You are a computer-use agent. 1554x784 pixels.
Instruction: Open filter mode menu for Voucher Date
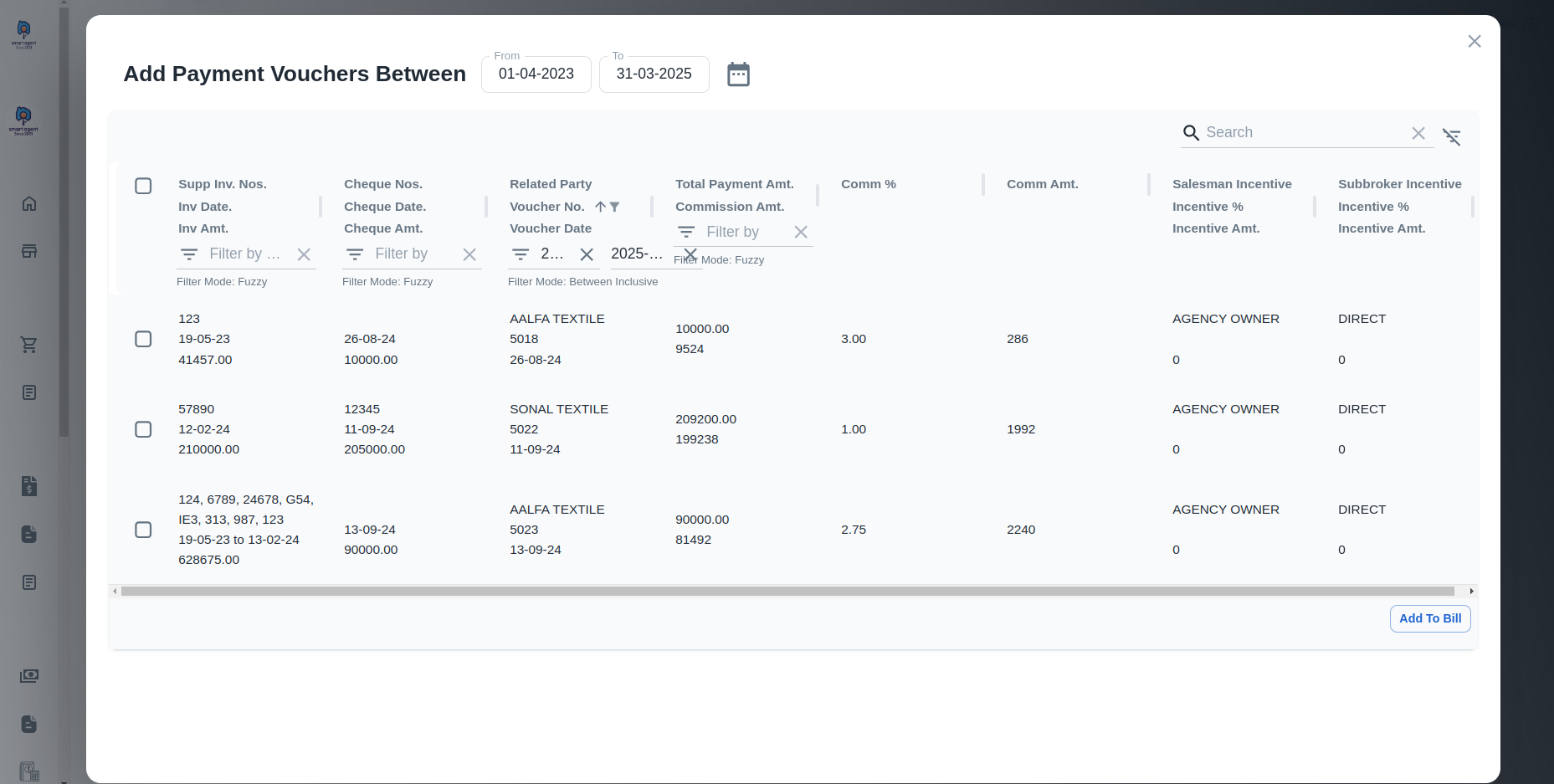click(x=521, y=254)
